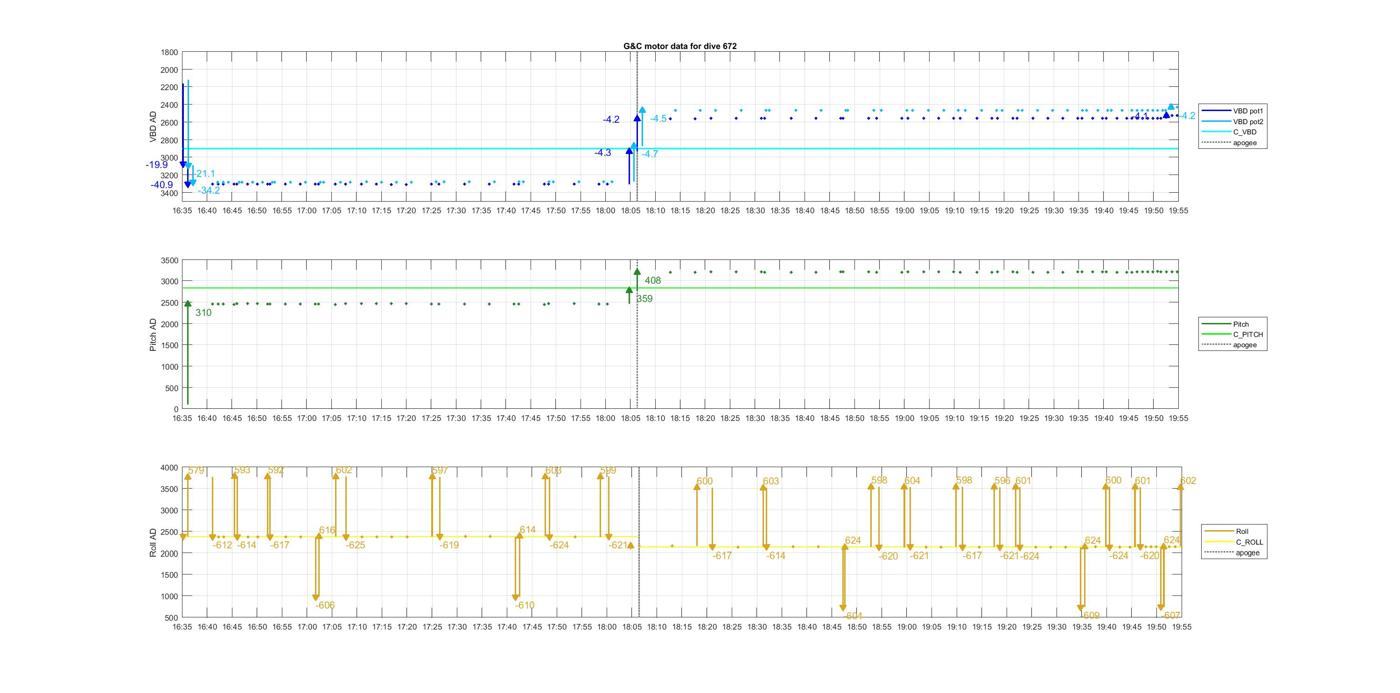Click the "604" roll annotation

[912, 481]
